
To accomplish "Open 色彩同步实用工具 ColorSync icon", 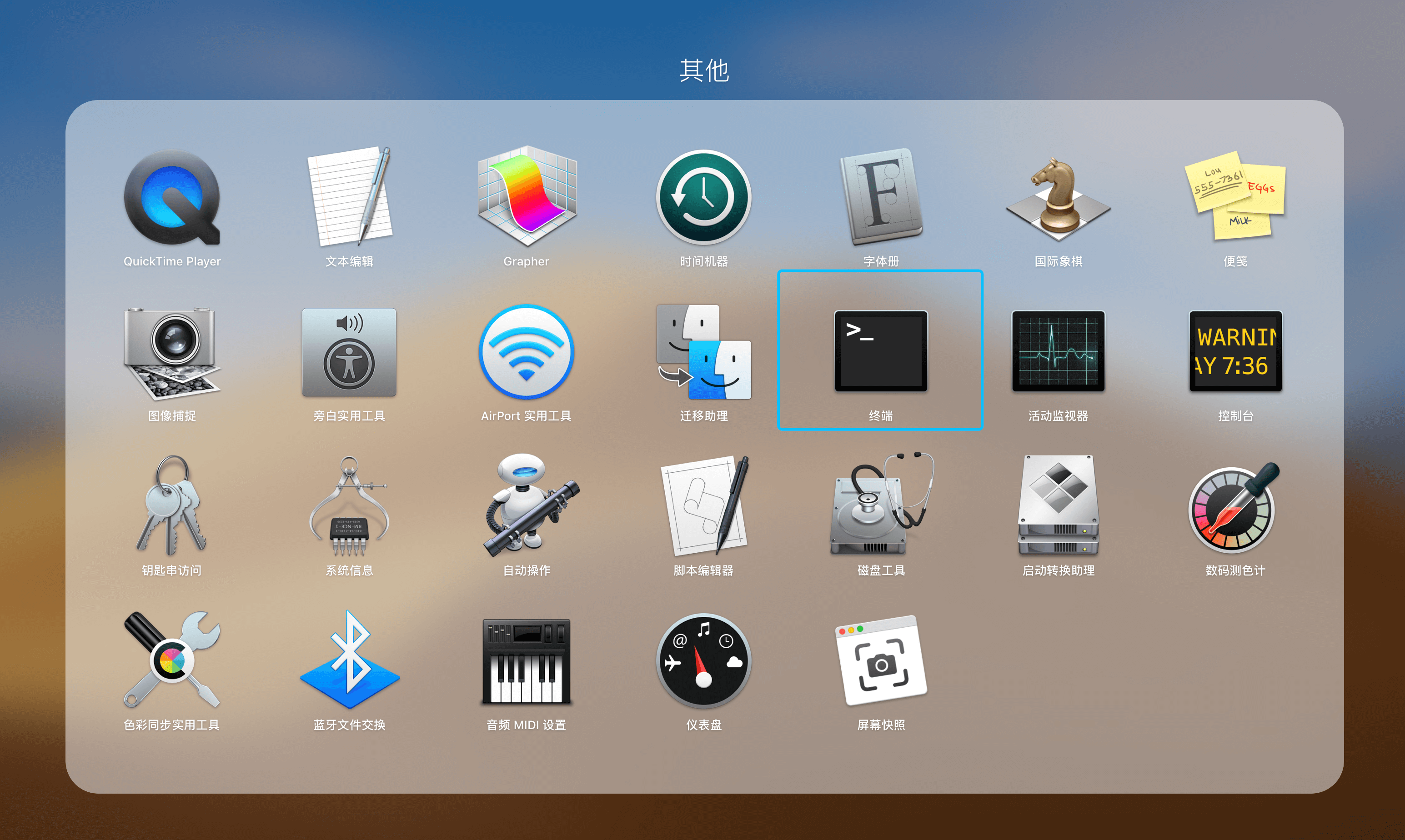I will tap(172, 660).
